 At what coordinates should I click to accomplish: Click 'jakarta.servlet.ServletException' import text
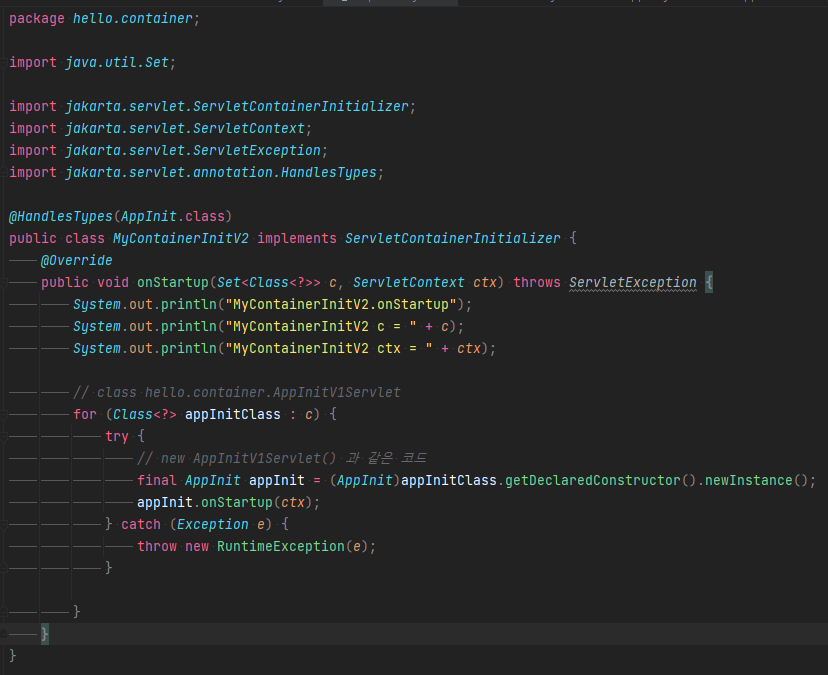[193, 151]
